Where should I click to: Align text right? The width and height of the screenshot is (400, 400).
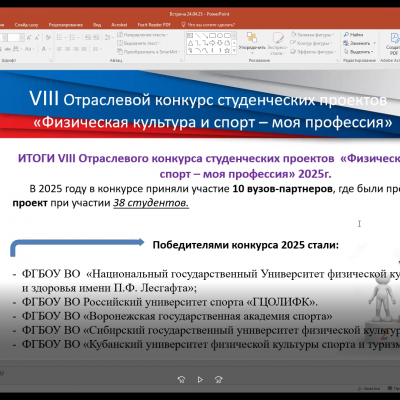click(x=76, y=49)
